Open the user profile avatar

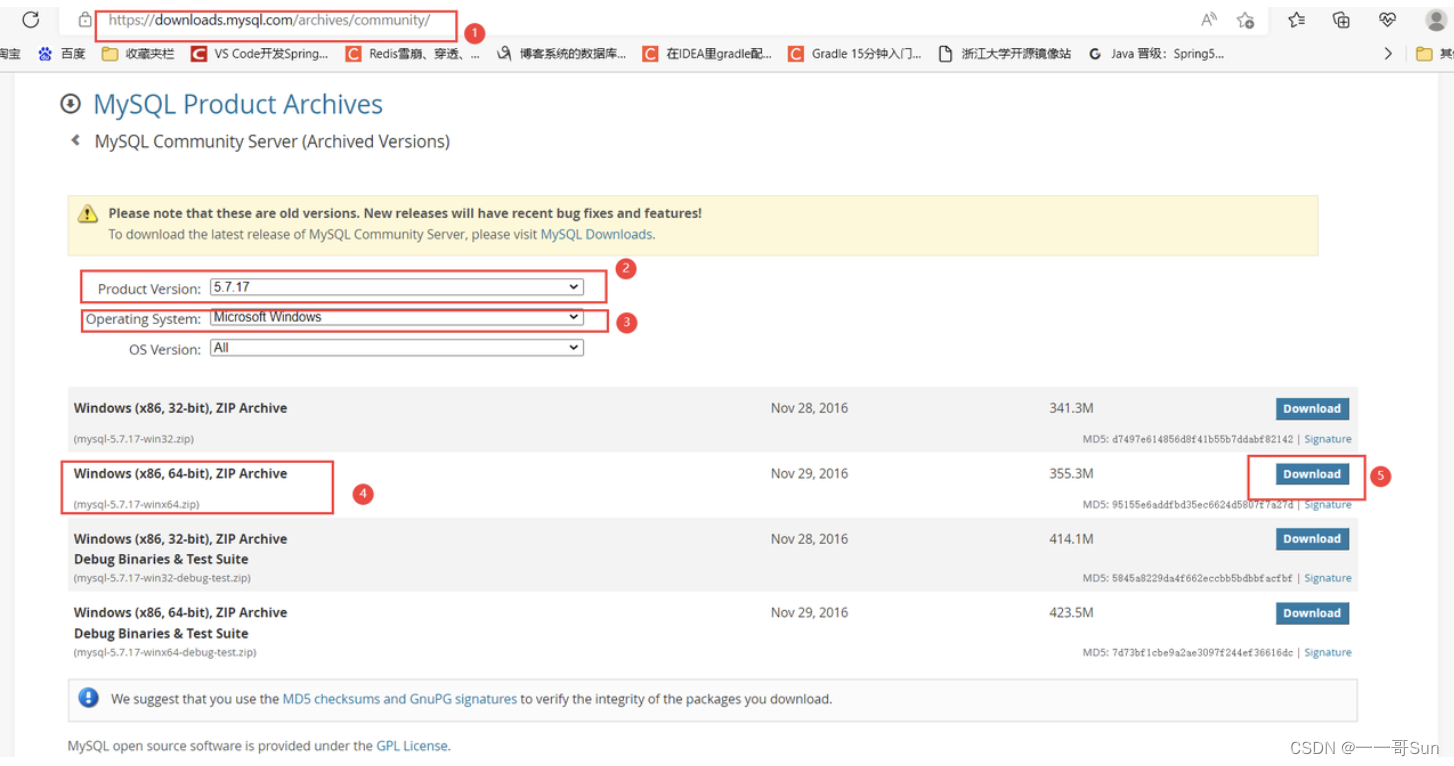[1436, 20]
